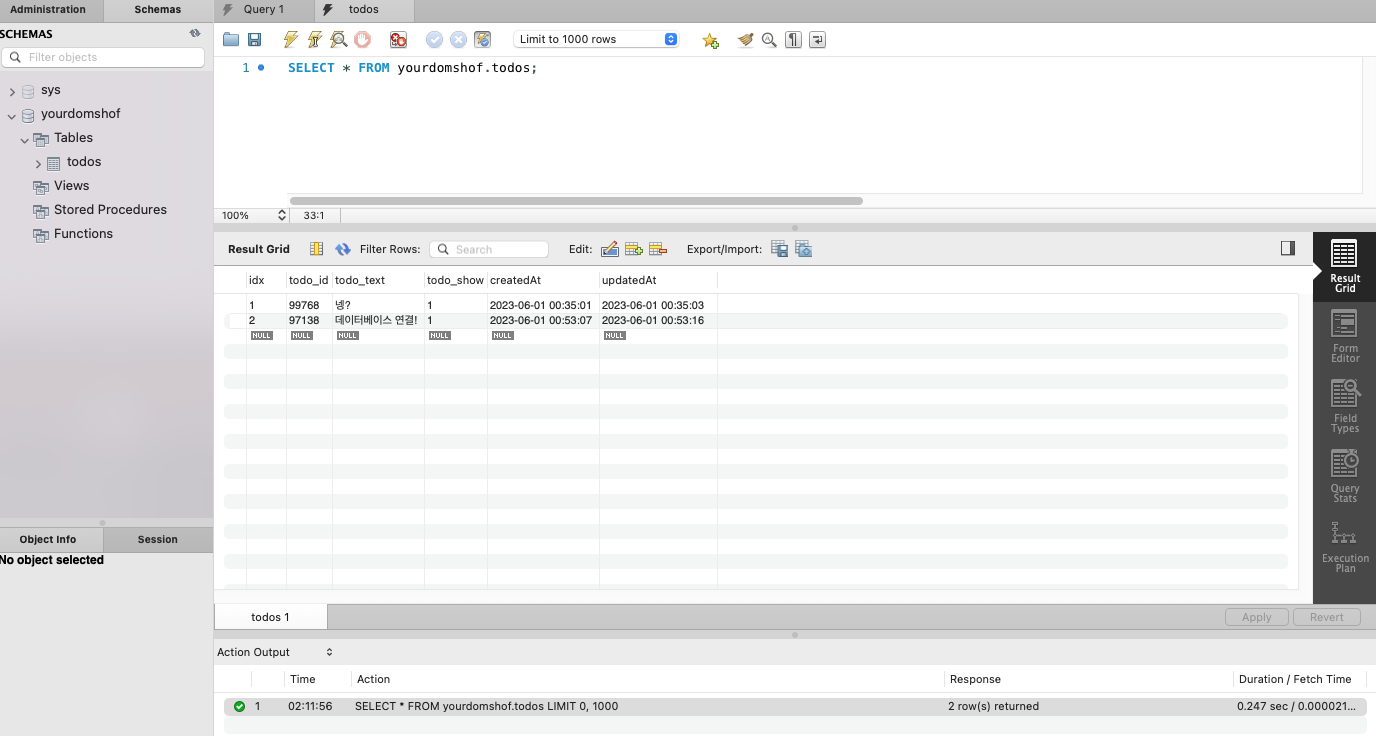Sort by the todo_id column header

point(309,280)
